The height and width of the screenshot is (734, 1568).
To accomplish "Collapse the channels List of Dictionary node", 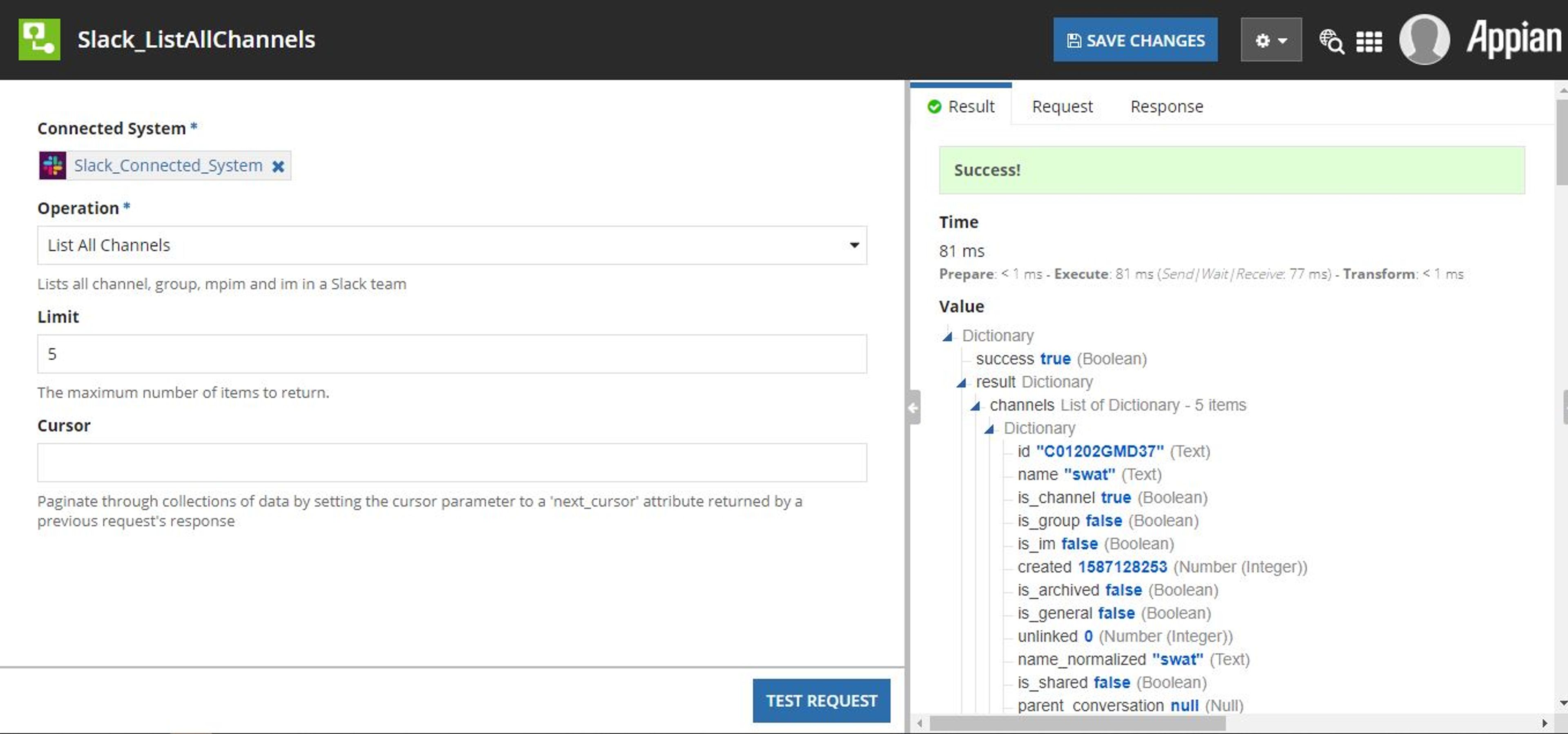I will pyautogui.click(x=975, y=406).
